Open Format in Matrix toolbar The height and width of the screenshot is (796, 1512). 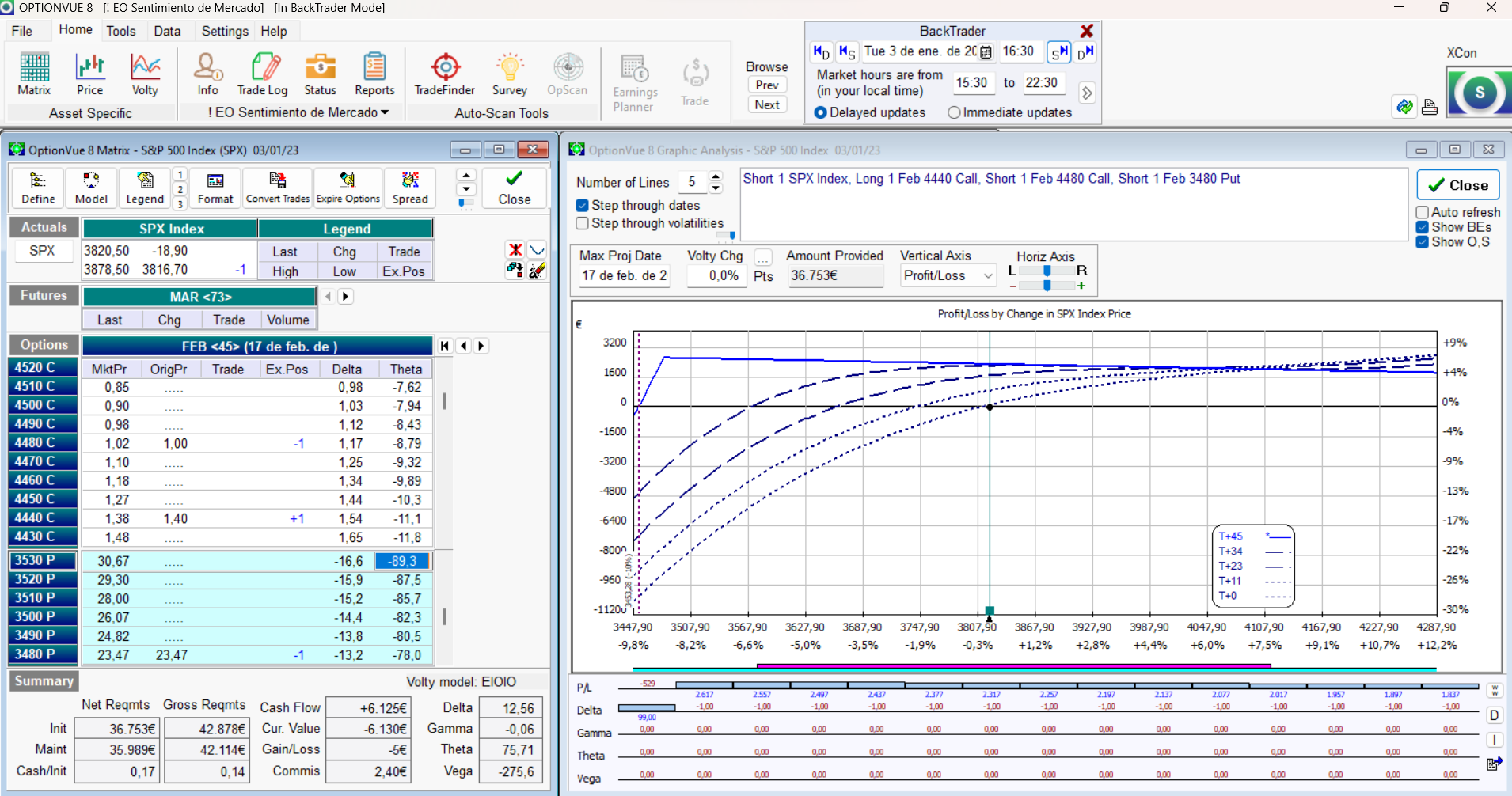[x=215, y=188]
